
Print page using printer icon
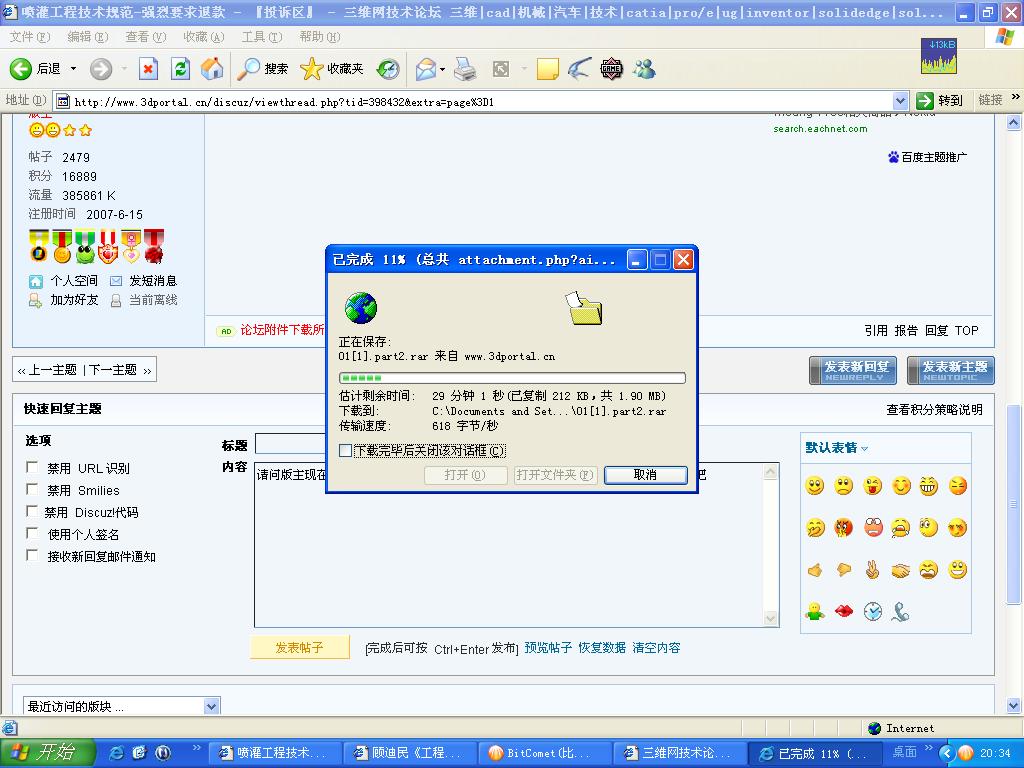[x=465, y=69]
